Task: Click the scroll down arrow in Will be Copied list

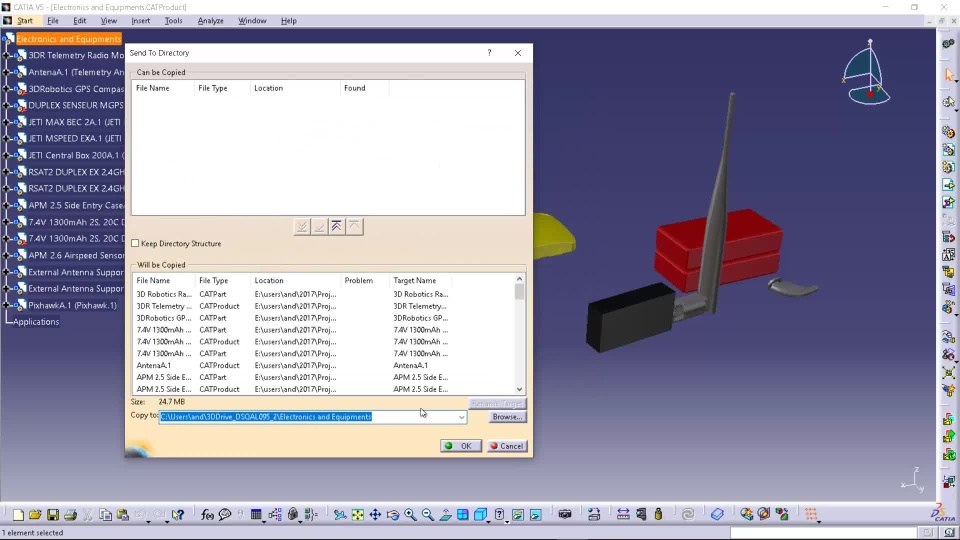Action: (519, 389)
